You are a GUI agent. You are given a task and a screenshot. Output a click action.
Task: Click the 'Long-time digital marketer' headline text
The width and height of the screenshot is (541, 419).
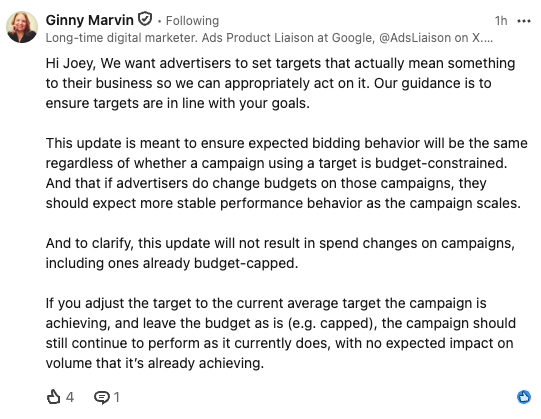click(x=122, y=38)
